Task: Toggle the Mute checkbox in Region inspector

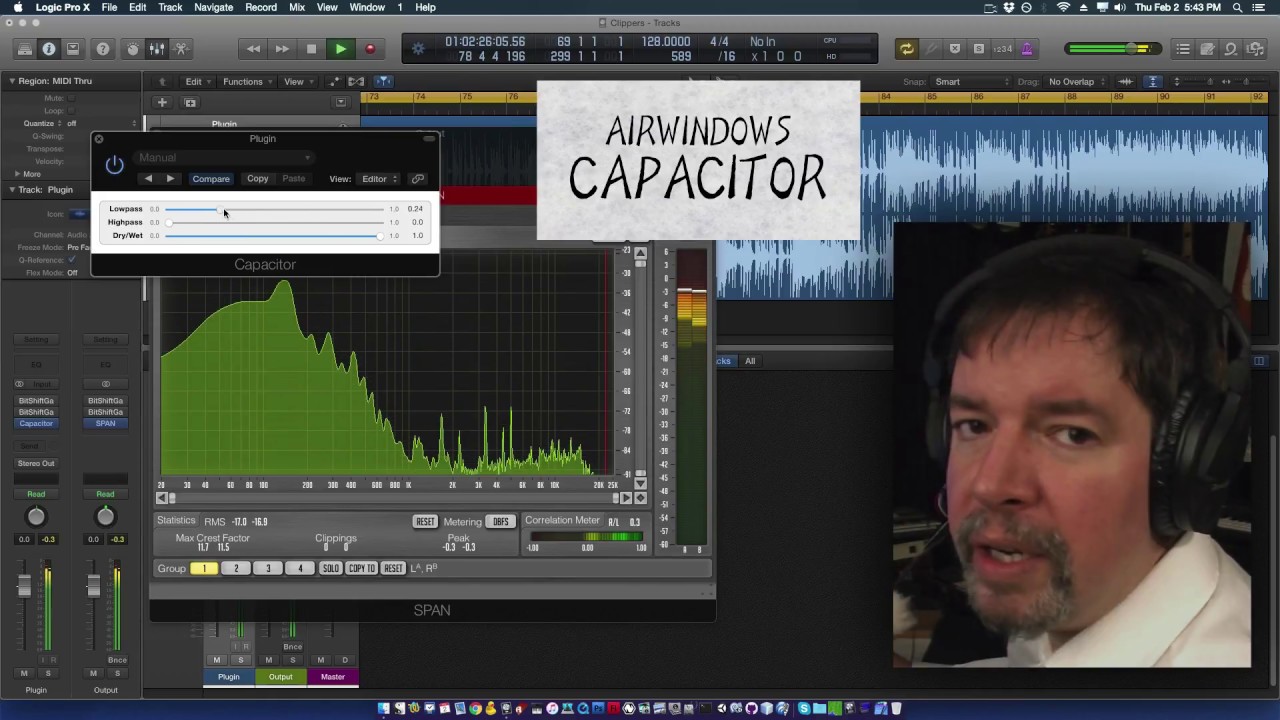Action: 72,98
